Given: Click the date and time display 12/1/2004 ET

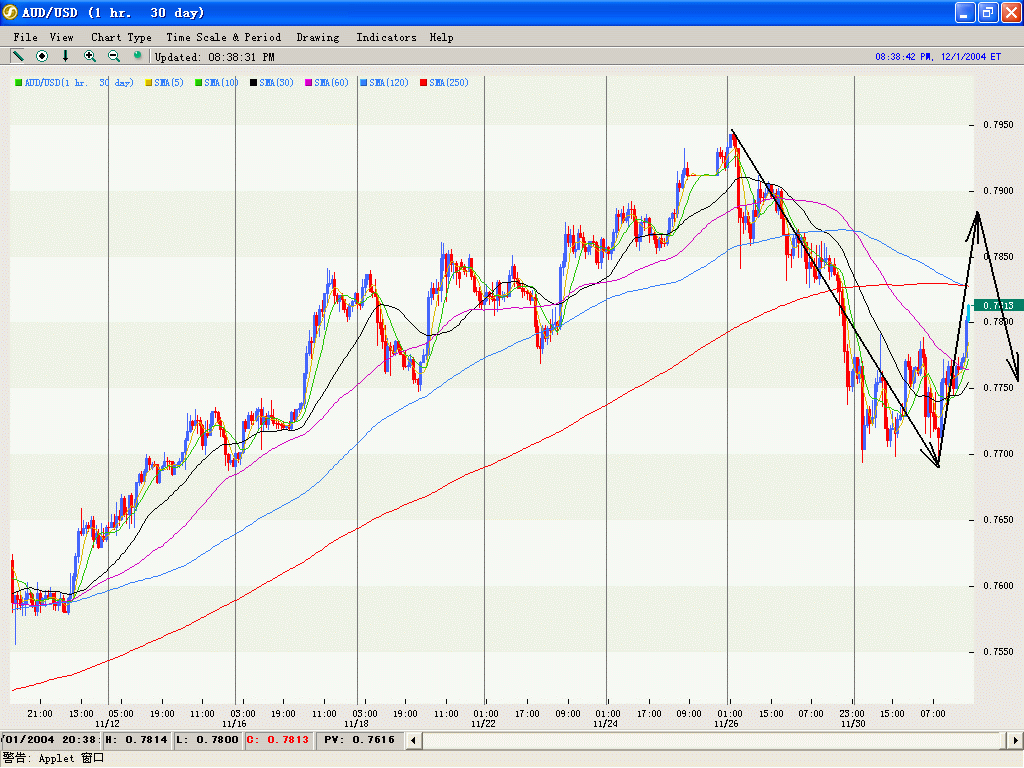Looking at the screenshot, I should point(938,57).
